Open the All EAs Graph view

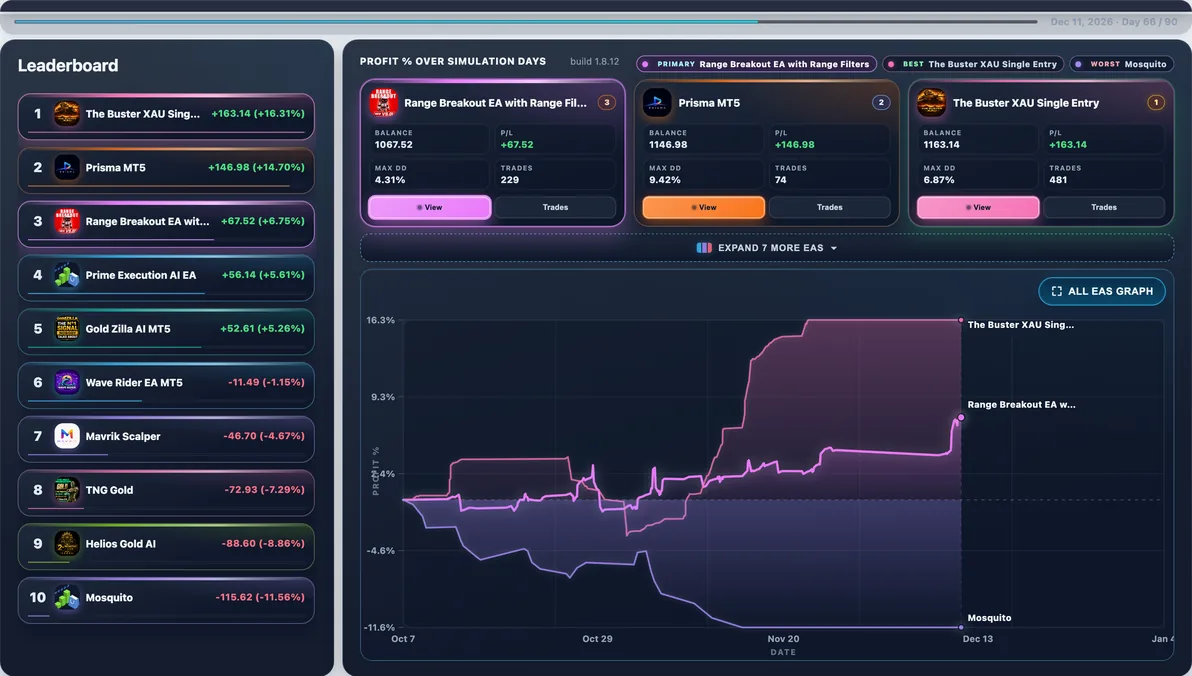coord(1102,291)
